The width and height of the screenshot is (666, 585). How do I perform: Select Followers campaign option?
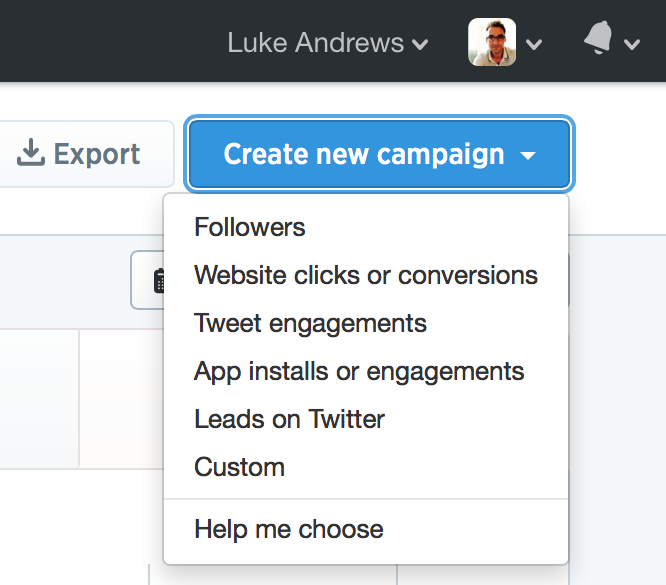250,227
